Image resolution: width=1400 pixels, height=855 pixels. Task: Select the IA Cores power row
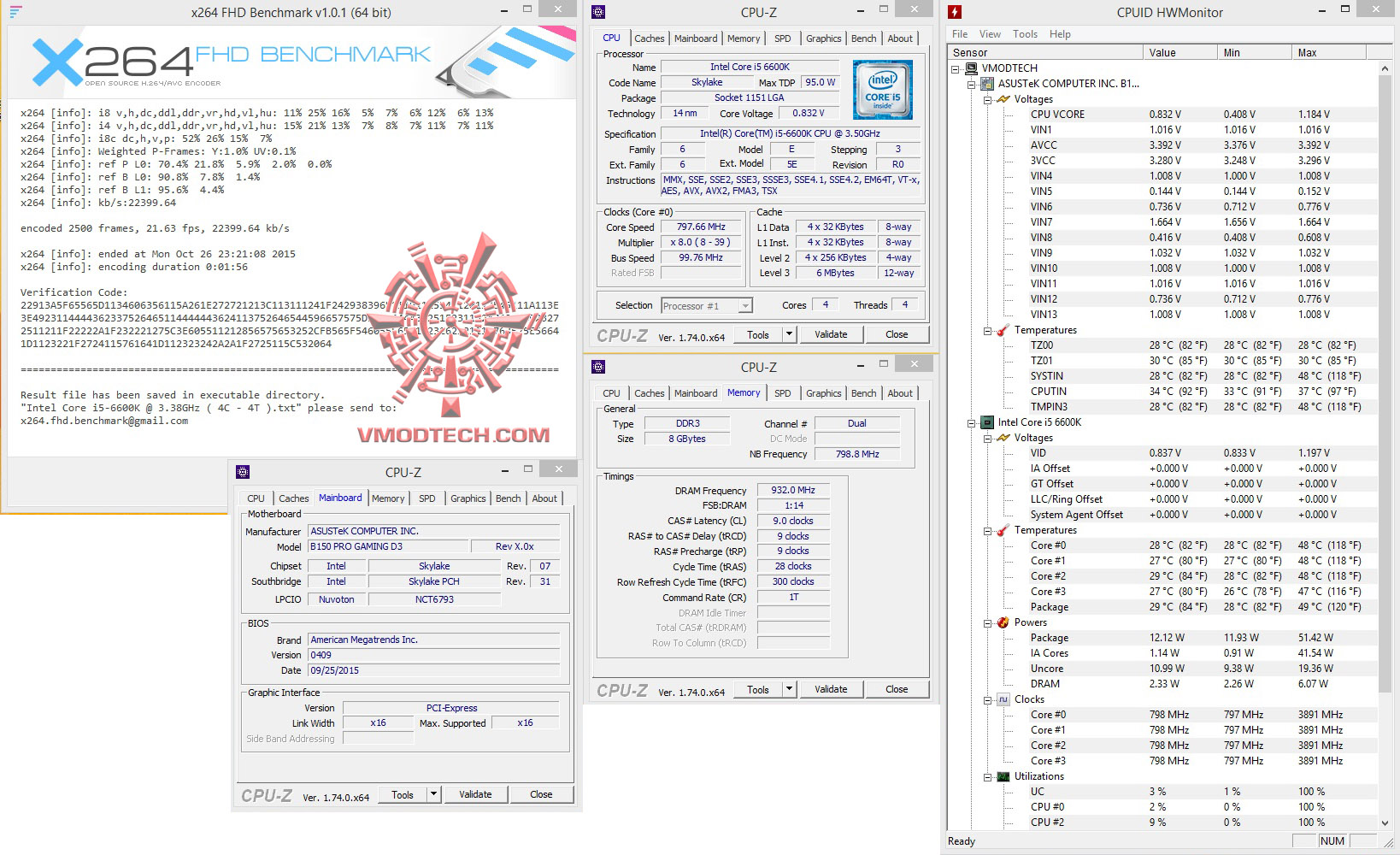pyautogui.click(x=1163, y=653)
